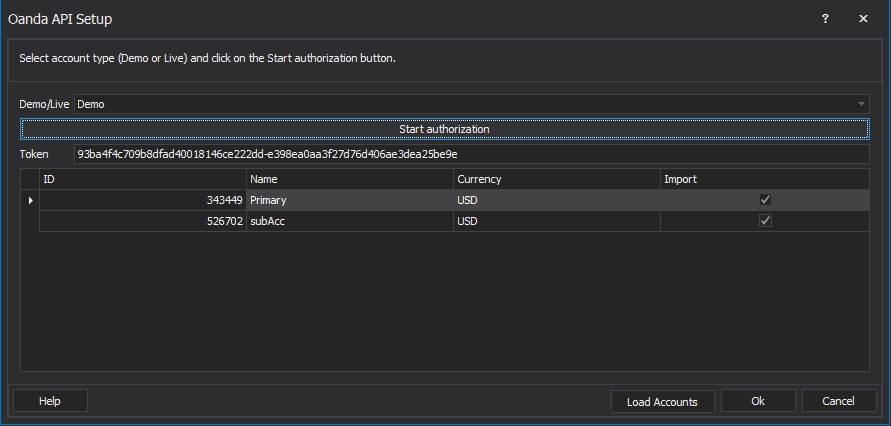Click the Help button
This screenshot has height=426, width=891.
[50, 401]
